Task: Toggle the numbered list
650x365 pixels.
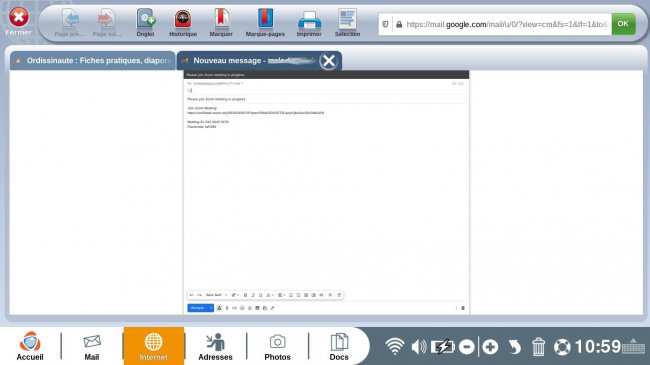Action: click(291, 295)
